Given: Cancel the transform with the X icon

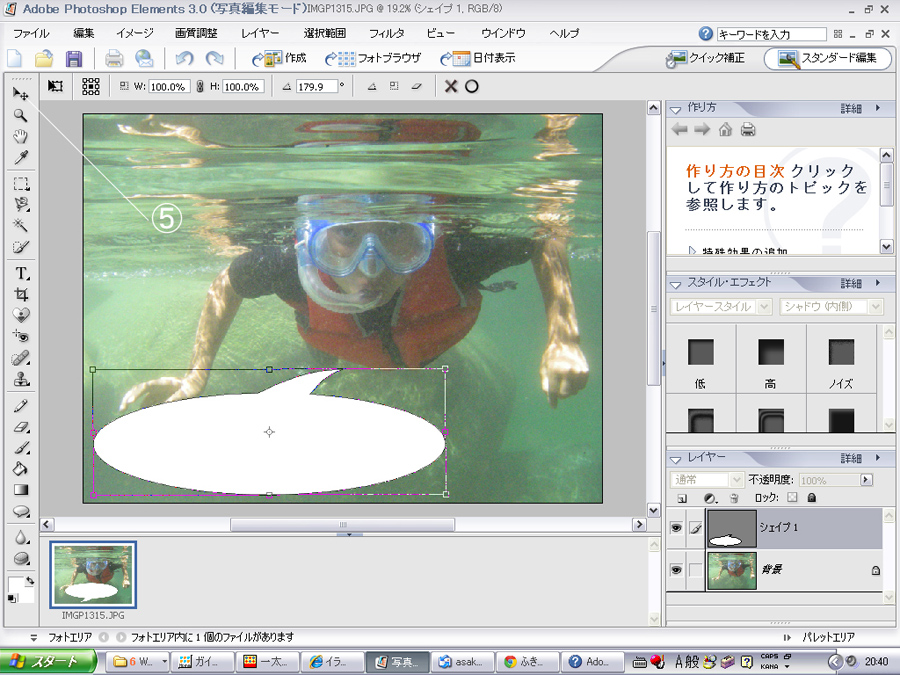Looking at the screenshot, I should tap(451, 86).
